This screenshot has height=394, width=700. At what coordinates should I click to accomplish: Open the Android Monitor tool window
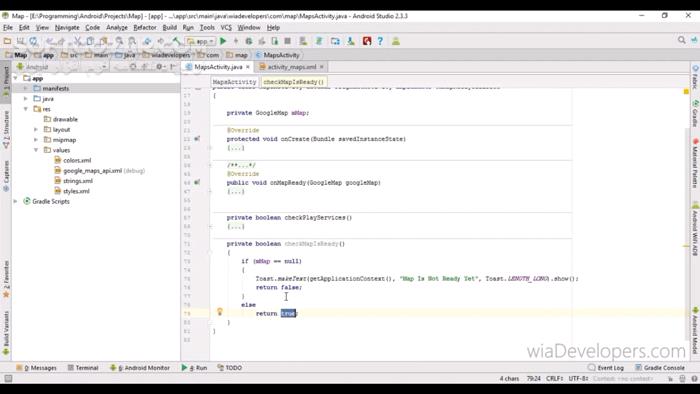click(x=140, y=368)
